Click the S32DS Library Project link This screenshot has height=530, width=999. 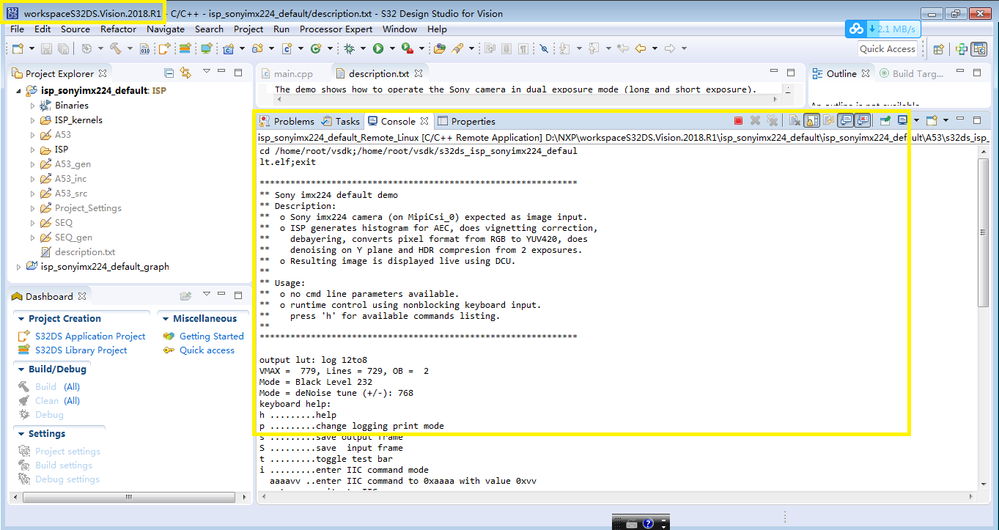click(x=81, y=350)
